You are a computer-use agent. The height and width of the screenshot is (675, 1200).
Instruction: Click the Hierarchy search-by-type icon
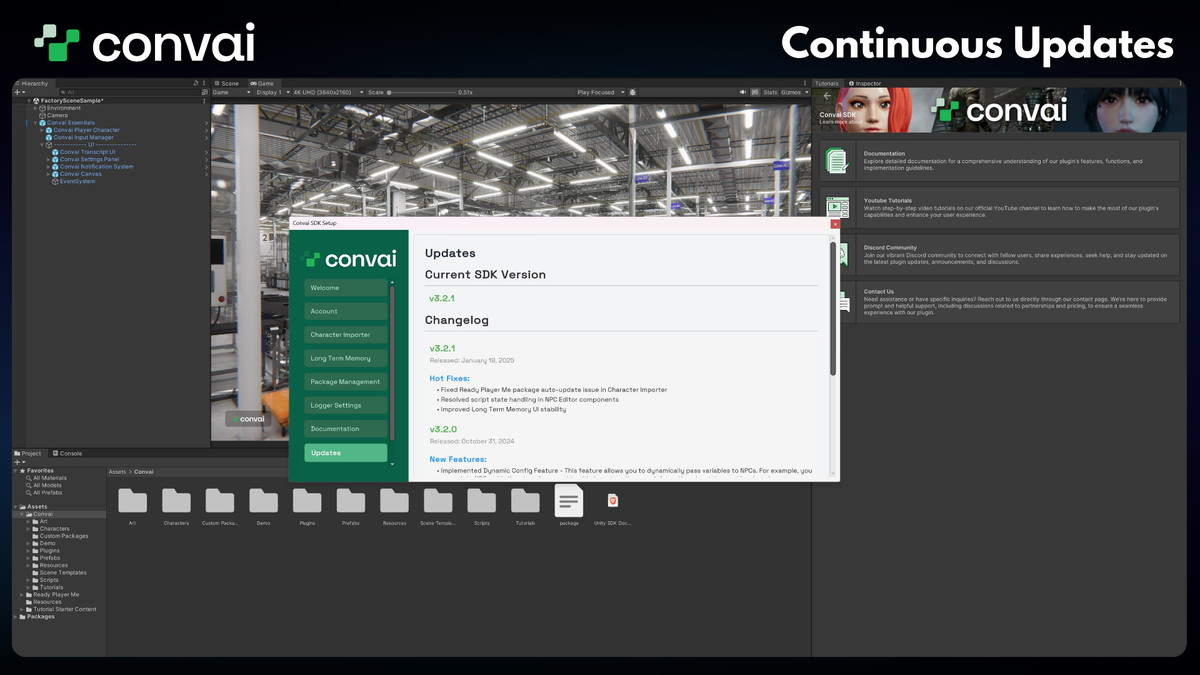coord(205,92)
